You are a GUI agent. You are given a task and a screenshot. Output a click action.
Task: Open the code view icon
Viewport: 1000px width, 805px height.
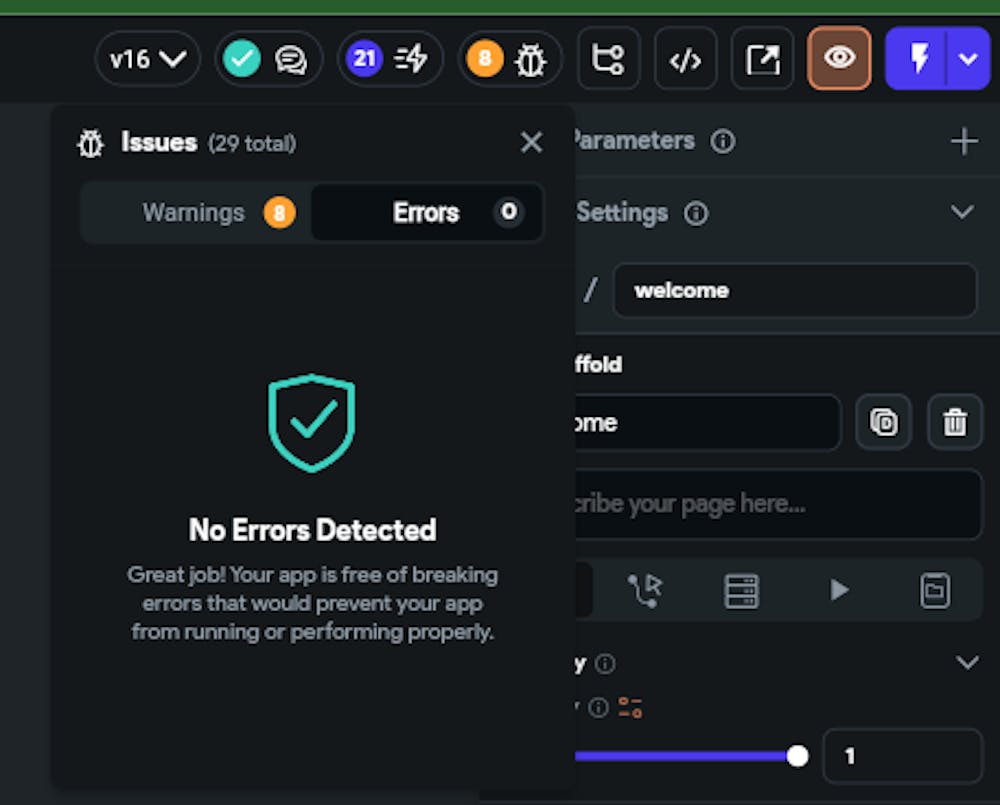tap(685, 59)
